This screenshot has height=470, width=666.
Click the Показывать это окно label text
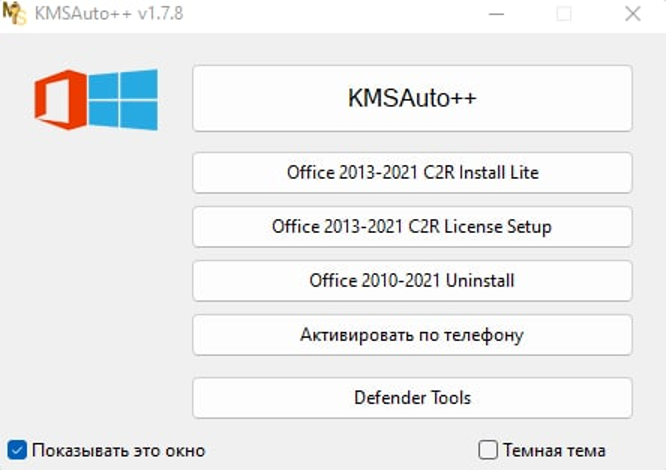click(118, 450)
